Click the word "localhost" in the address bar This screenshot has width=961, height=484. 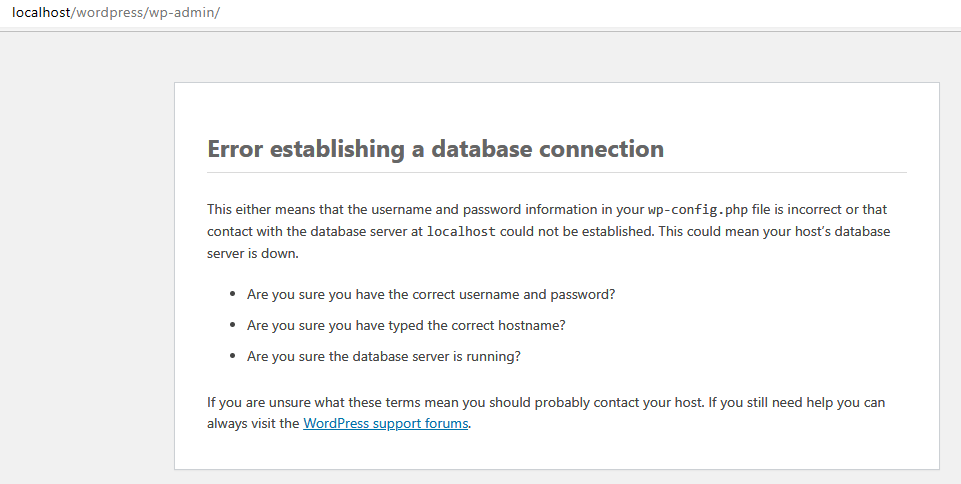click(x=41, y=12)
